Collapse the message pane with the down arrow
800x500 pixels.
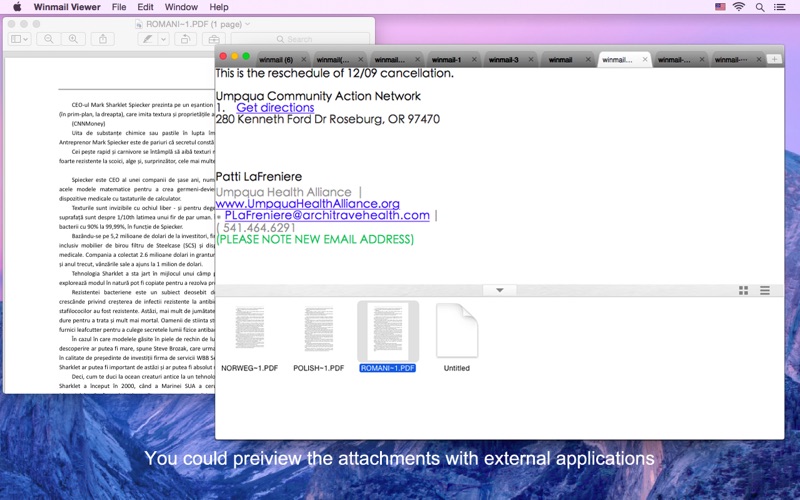(500, 290)
